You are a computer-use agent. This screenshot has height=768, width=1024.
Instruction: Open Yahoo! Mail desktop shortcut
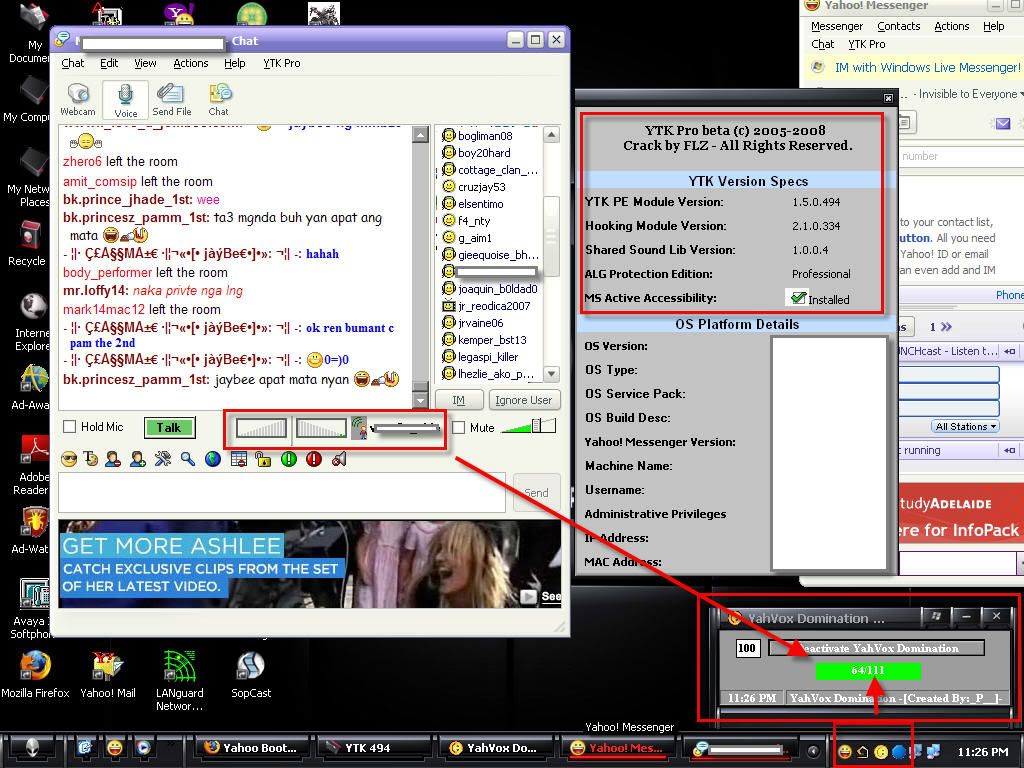(x=108, y=675)
